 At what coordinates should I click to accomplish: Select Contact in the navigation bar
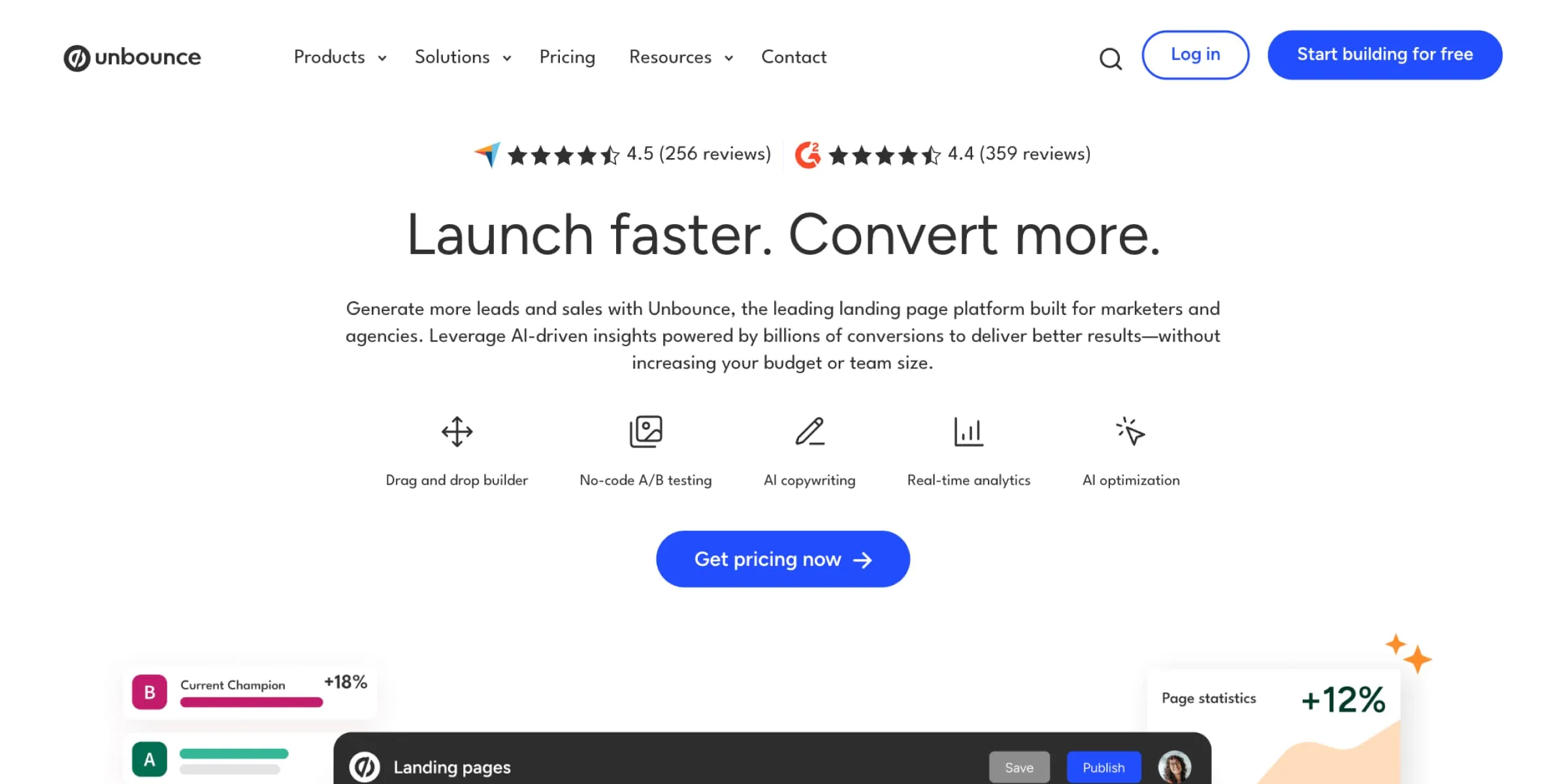pos(793,57)
